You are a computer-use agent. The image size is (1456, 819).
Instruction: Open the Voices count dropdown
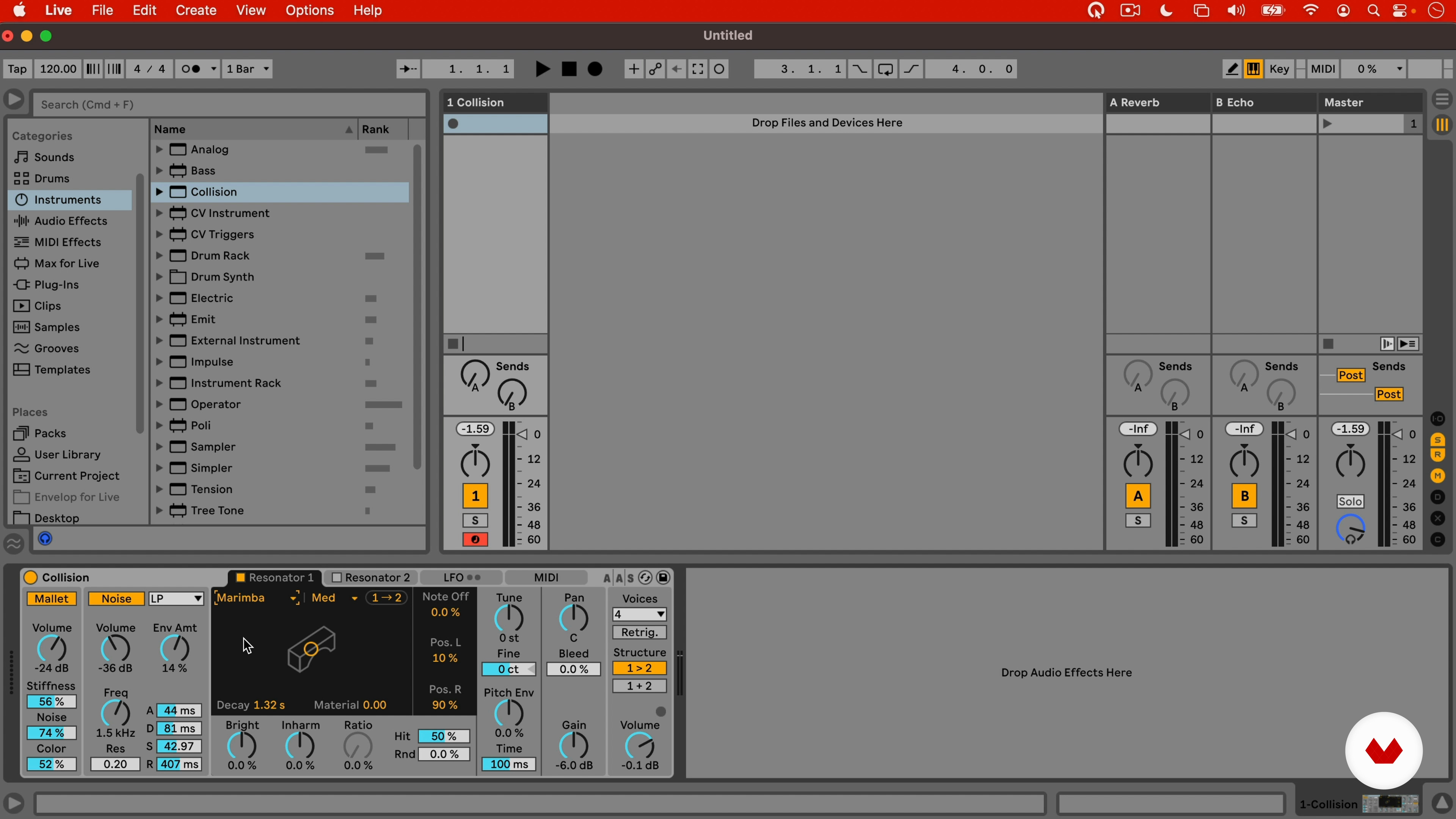639,614
